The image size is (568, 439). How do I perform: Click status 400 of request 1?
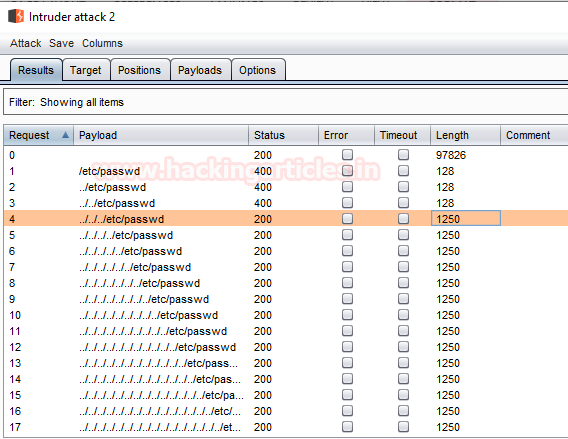pyautogui.click(x=263, y=171)
